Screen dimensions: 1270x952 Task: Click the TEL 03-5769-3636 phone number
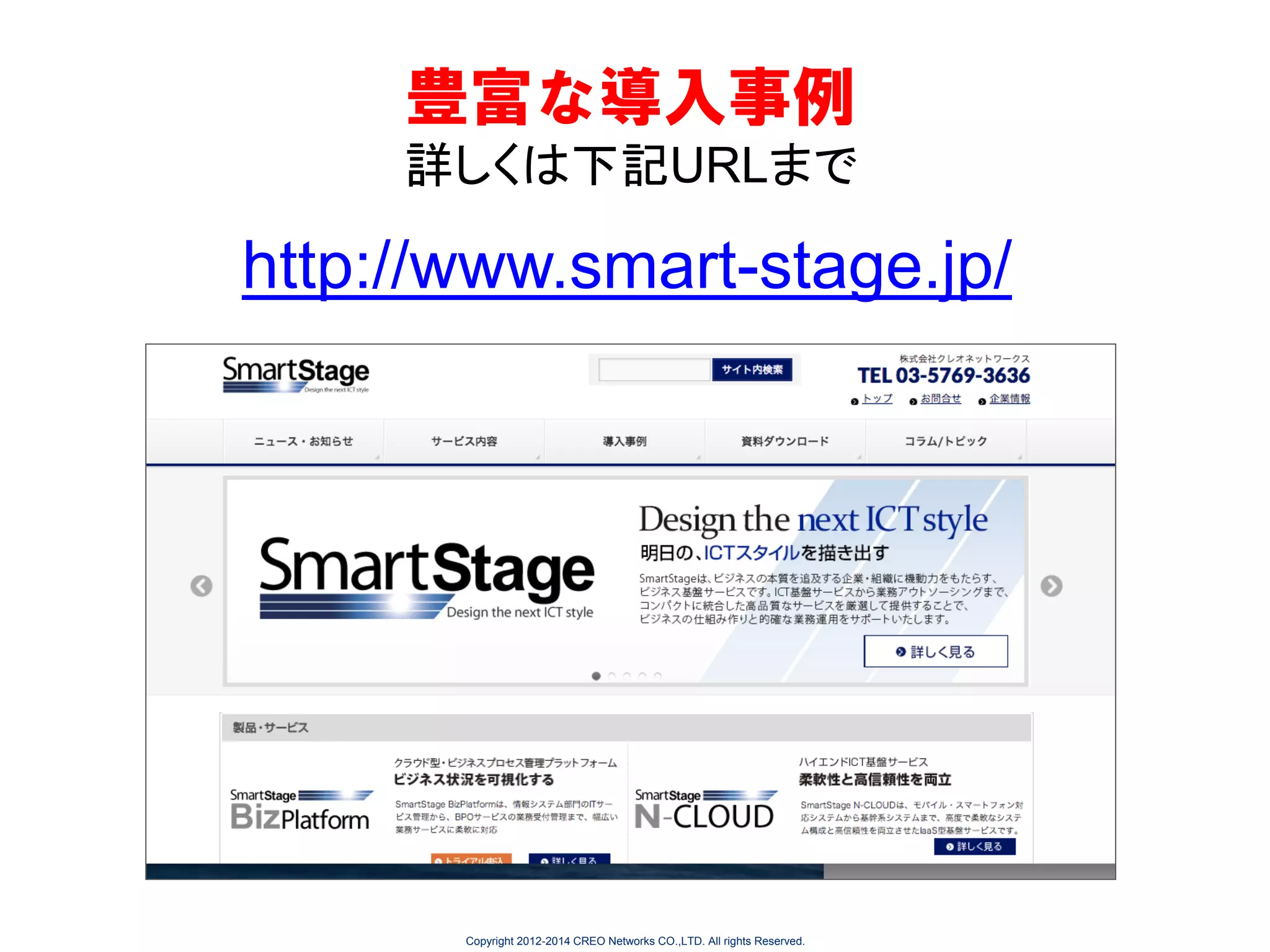pyautogui.click(x=943, y=376)
